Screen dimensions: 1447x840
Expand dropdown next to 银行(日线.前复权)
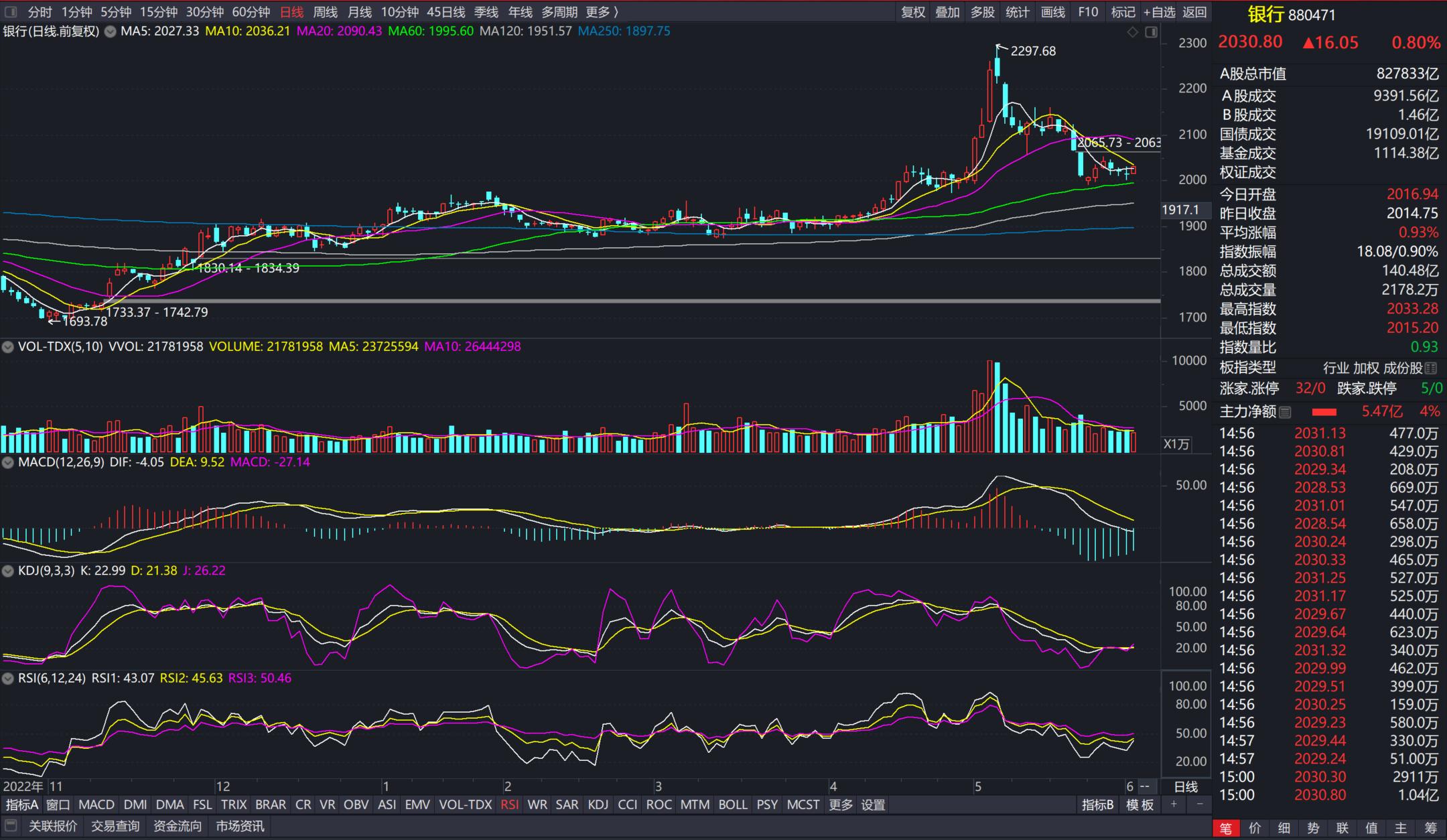(111, 31)
